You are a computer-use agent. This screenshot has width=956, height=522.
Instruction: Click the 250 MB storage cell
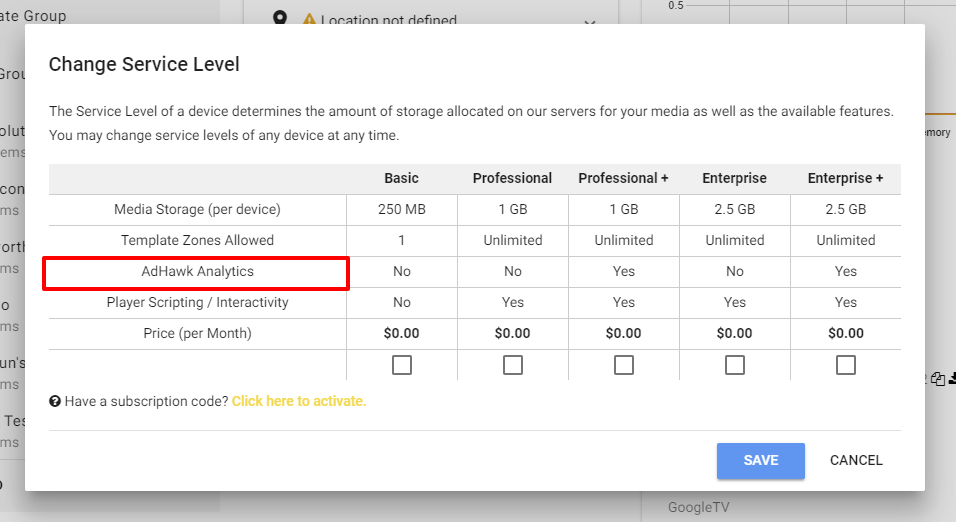[402, 209]
